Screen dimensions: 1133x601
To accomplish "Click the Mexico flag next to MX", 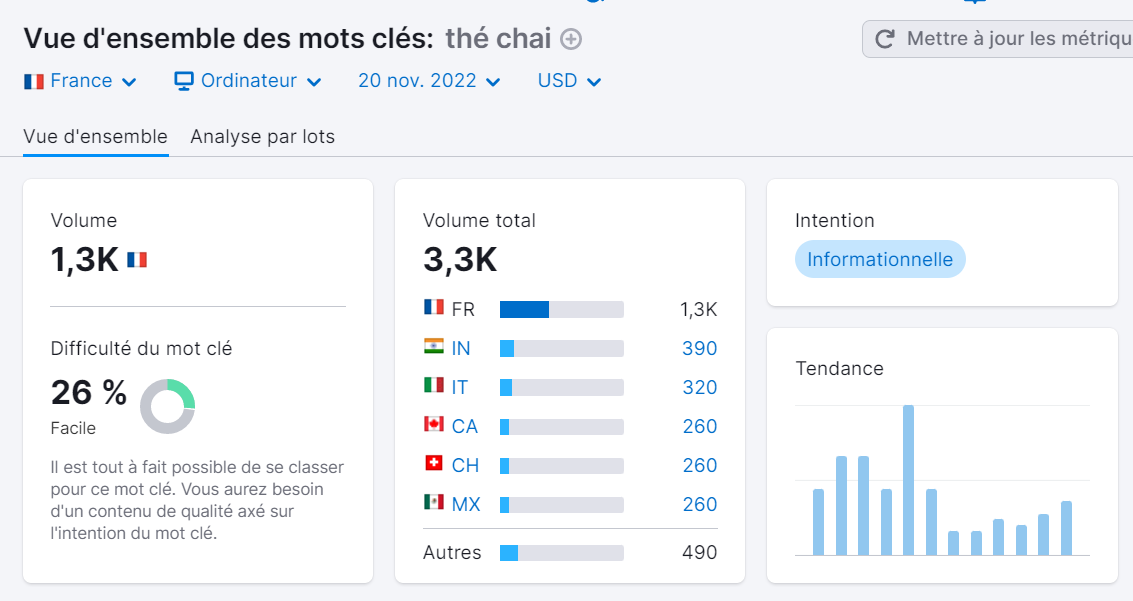I will [434, 504].
